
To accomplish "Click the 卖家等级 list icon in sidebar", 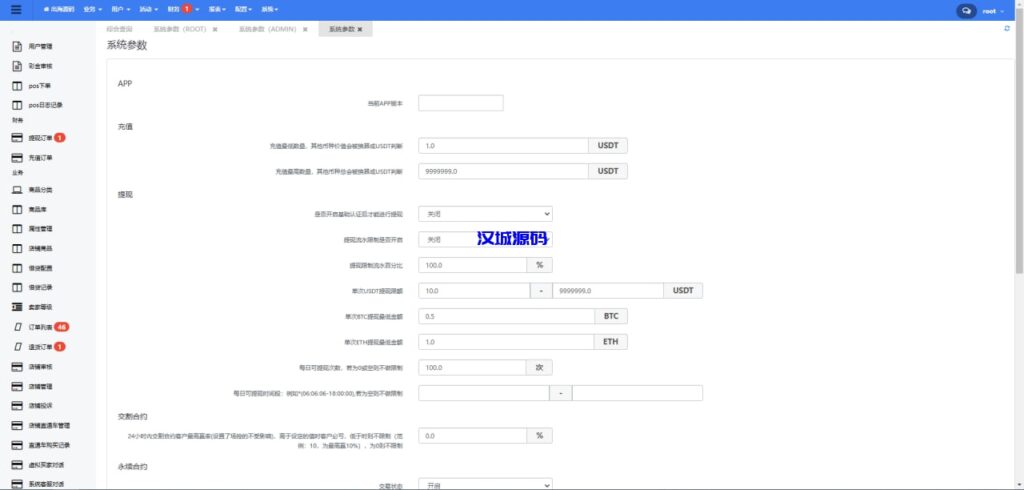I will tap(18, 307).
